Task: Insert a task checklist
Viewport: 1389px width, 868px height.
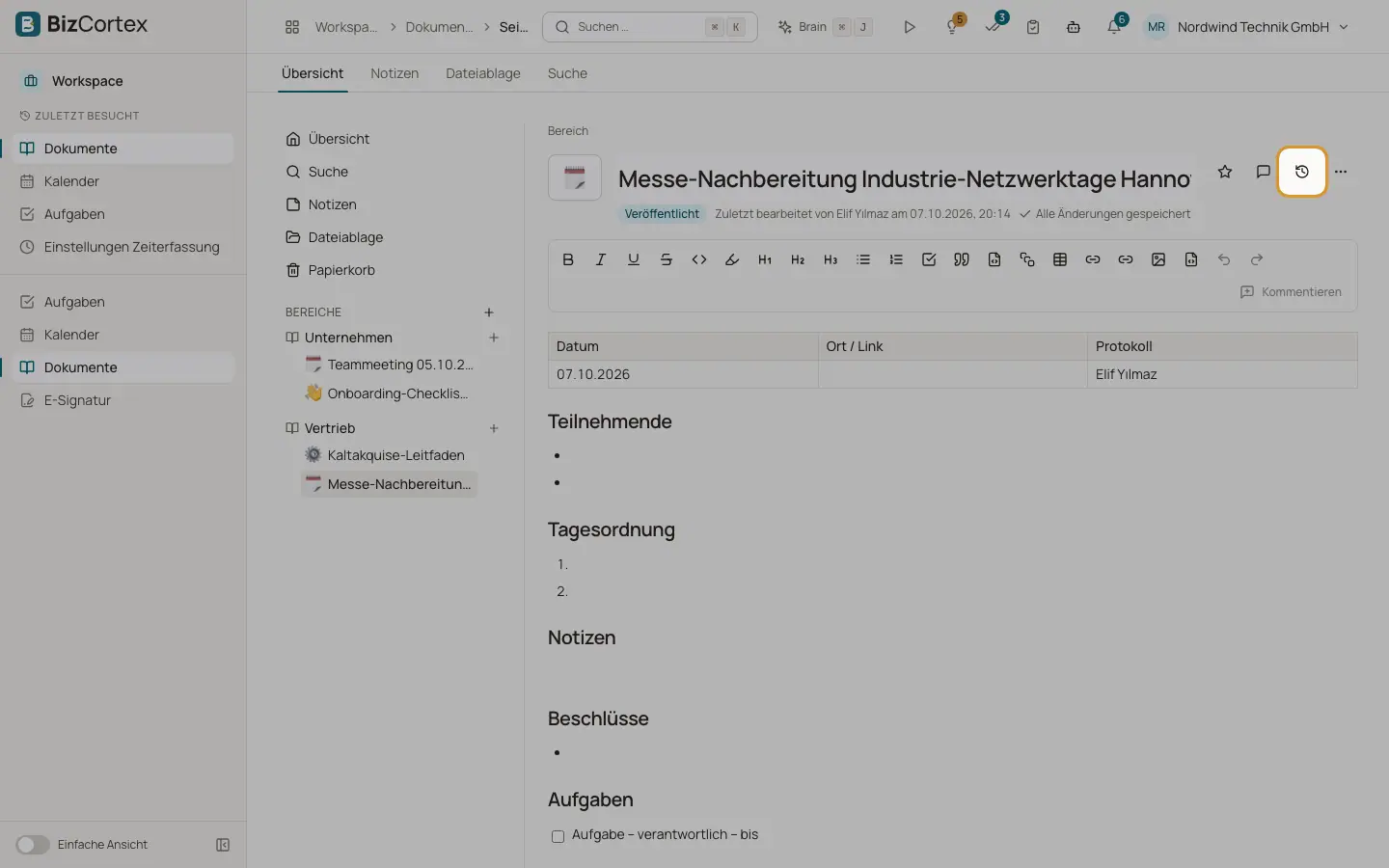Action: (929, 259)
